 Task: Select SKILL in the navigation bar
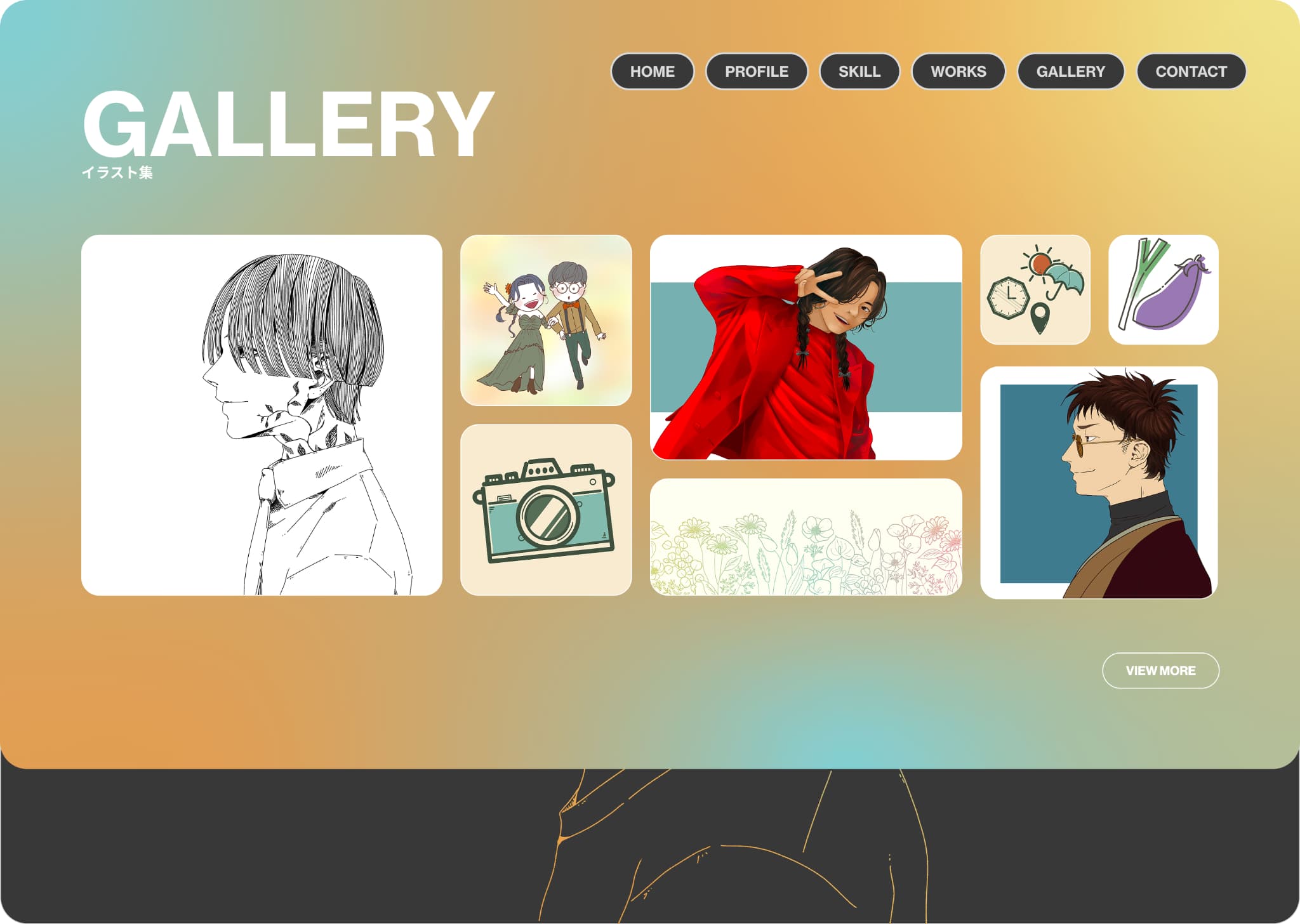[859, 71]
